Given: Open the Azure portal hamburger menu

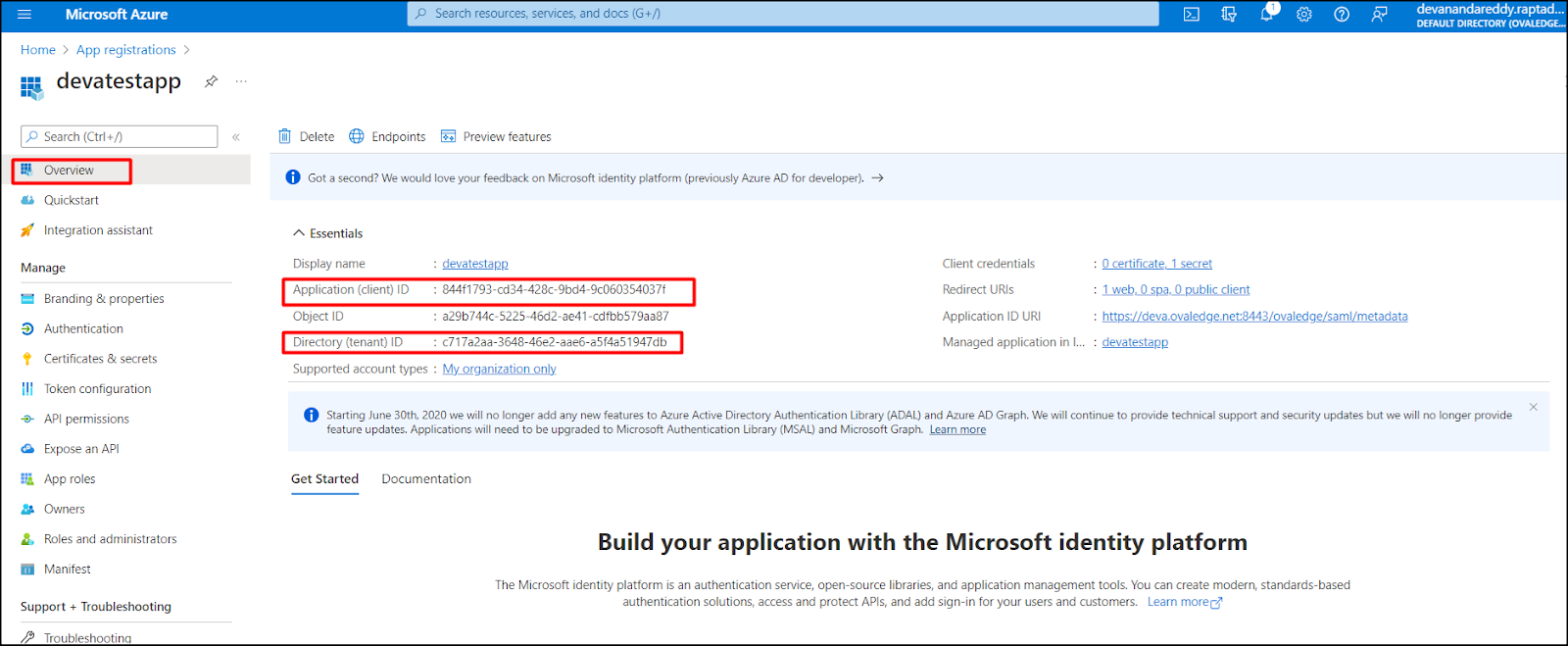Looking at the screenshot, I should [x=24, y=14].
